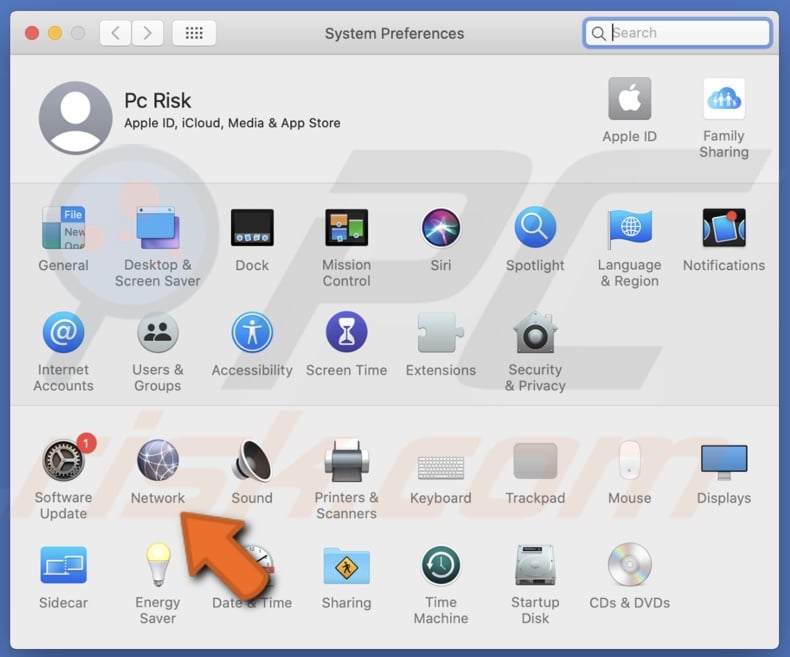Open Time Machine preferences
Image resolution: width=790 pixels, height=657 pixels.
tap(441, 566)
